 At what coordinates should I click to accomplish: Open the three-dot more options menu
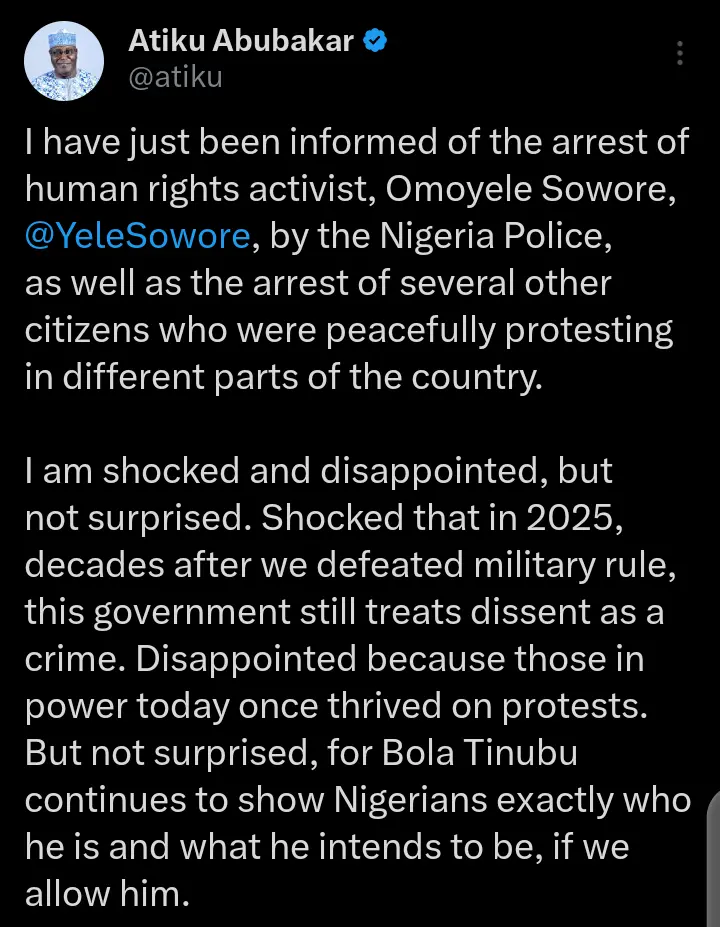[x=681, y=54]
